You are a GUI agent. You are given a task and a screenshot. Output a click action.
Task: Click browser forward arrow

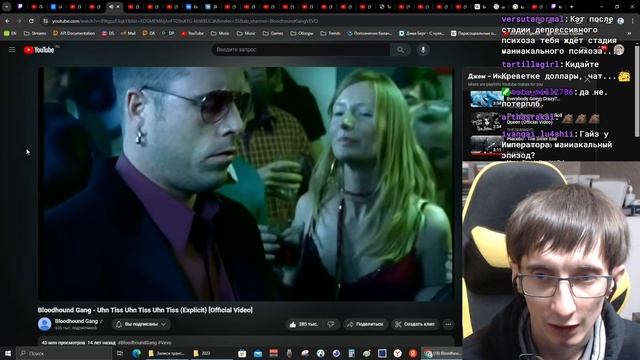19,21
